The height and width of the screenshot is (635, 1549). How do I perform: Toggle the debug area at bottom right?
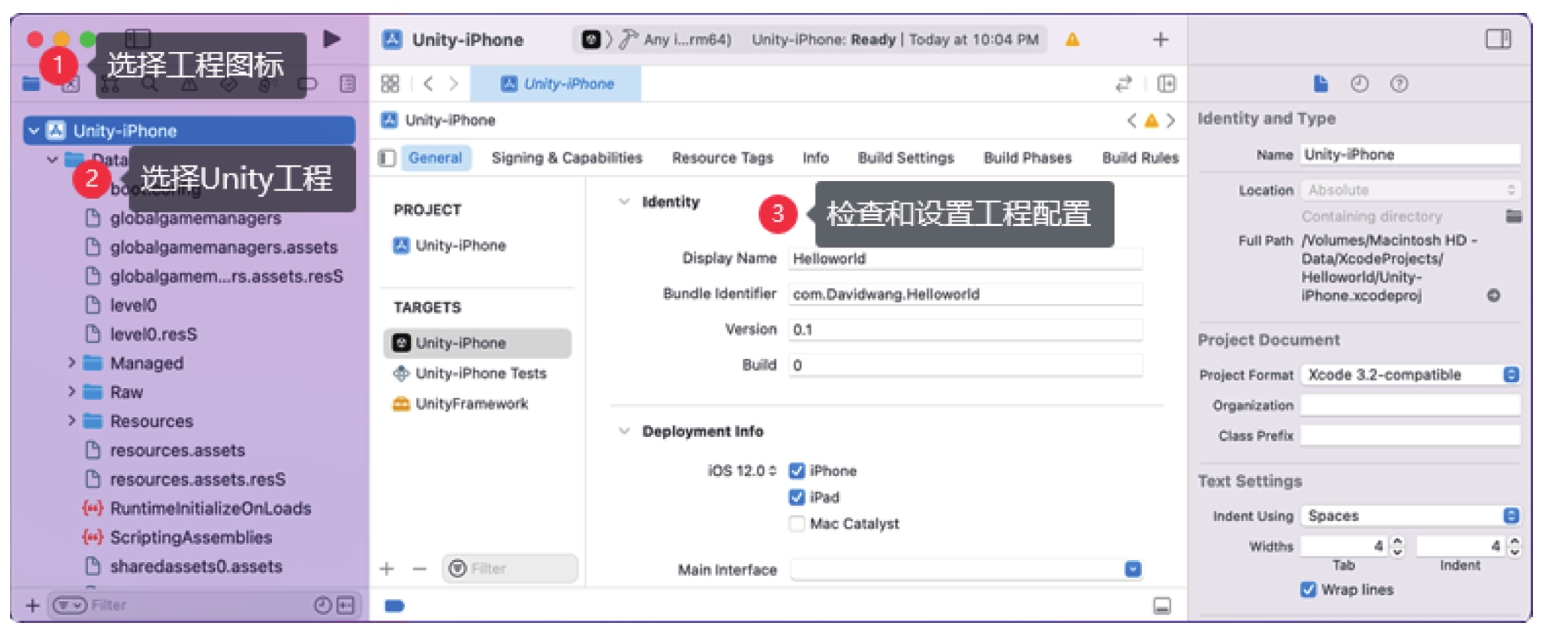click(1162, 605)
